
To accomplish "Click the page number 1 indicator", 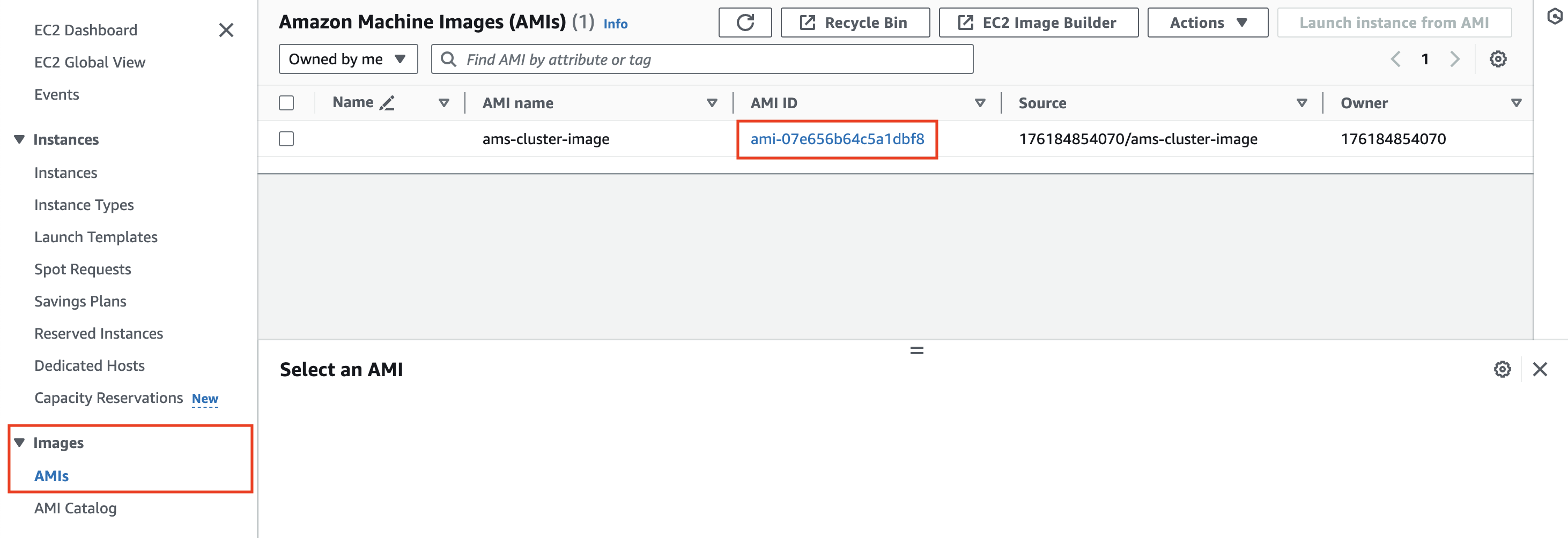I will (x=1424, y=59).
